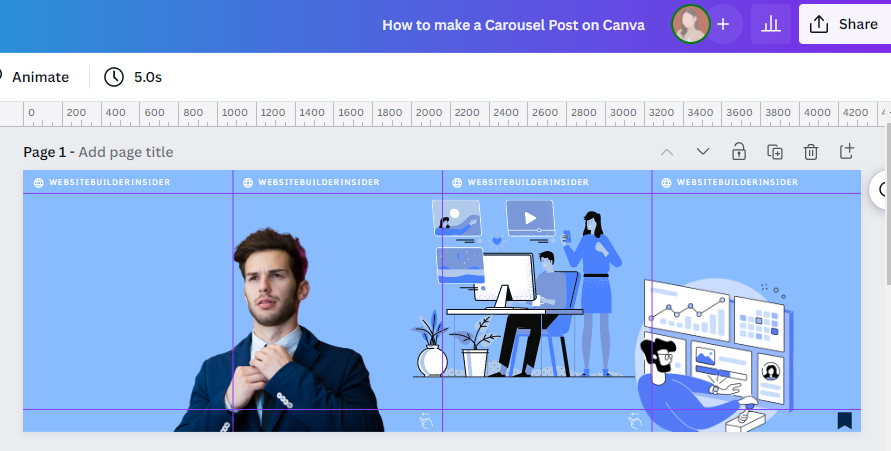
Task: Duplicate page with the copy icon
Action: coord(775,152)
